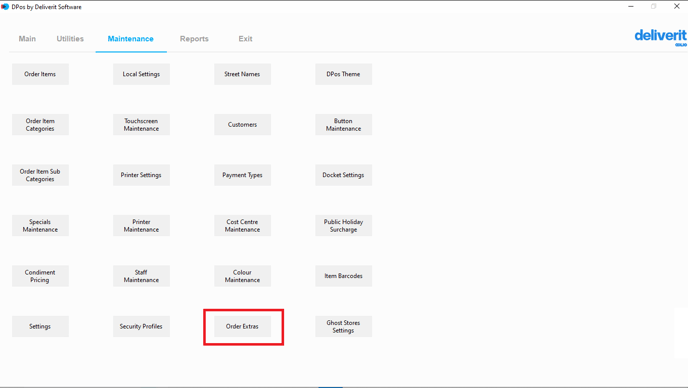The height and width of the screenshot is (388, 688).
Task: Click Payment Types button
Action: click(x=242, y=175)
